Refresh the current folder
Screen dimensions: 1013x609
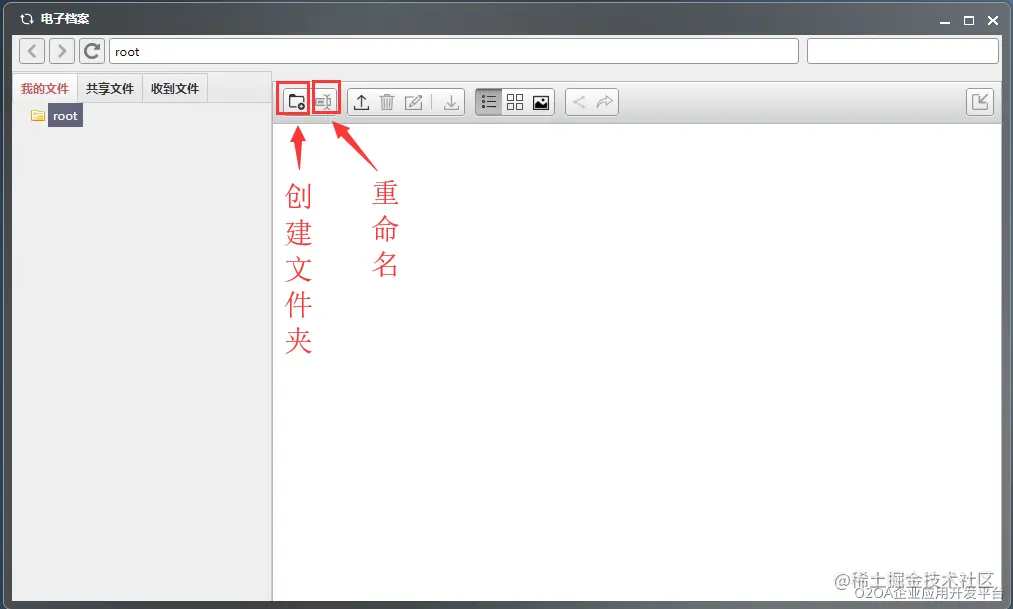click(x=92, y=51)
